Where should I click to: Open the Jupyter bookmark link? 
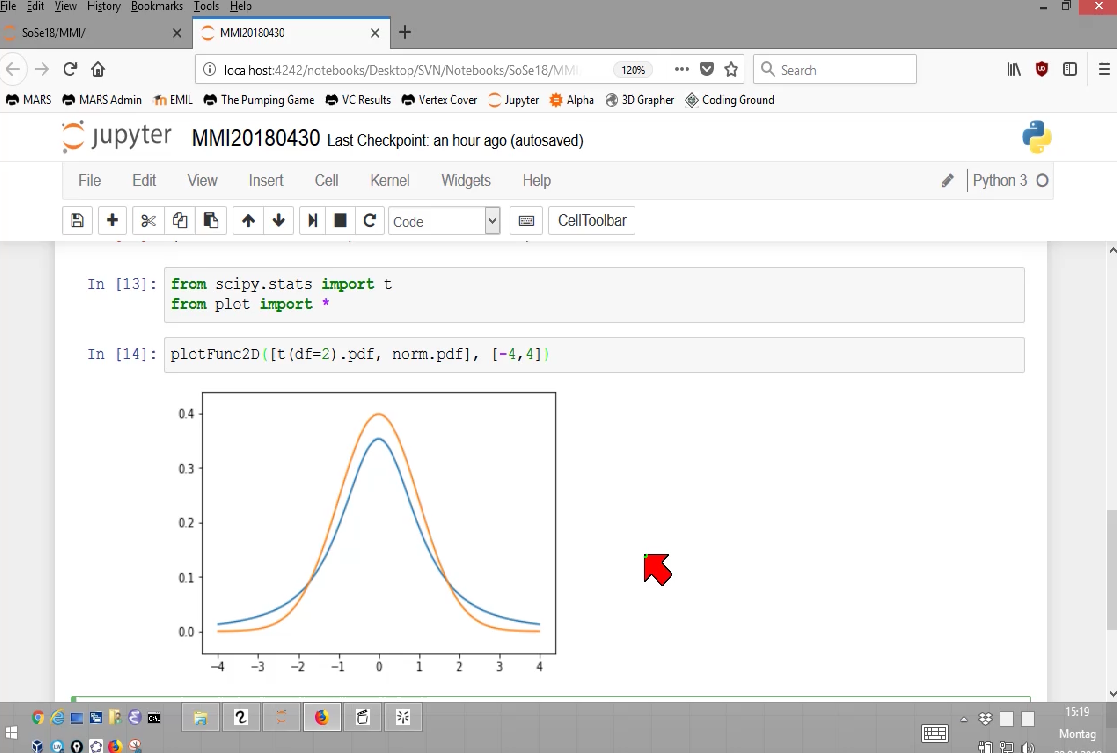[x=514, y=100]
